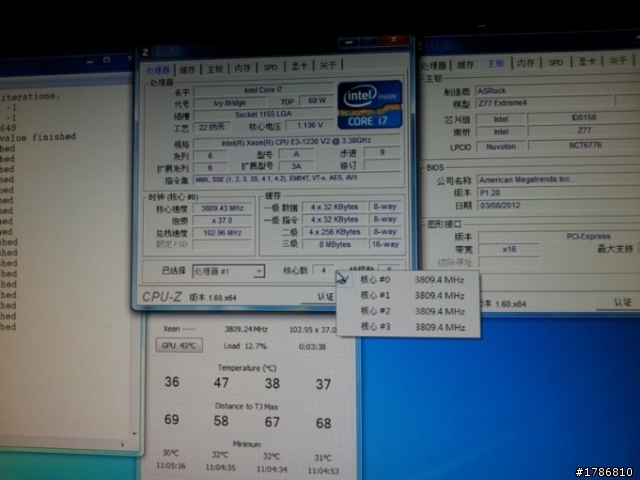Click the 1.136 V core voltage field
Screen dimensions: 640x480
[310, 125]
